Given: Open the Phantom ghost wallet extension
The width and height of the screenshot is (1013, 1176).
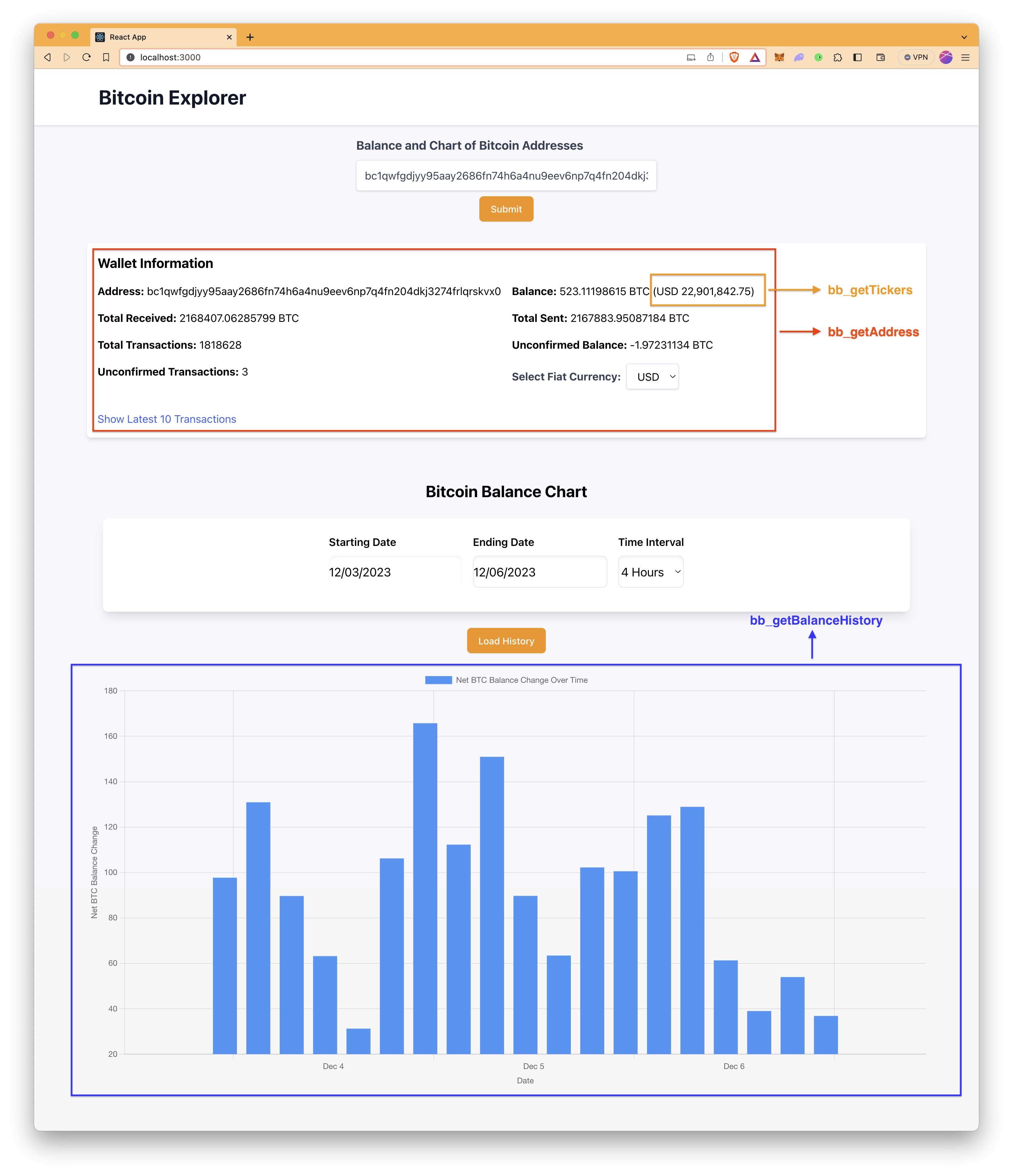Looking at the screenshot, I should 799,57.
